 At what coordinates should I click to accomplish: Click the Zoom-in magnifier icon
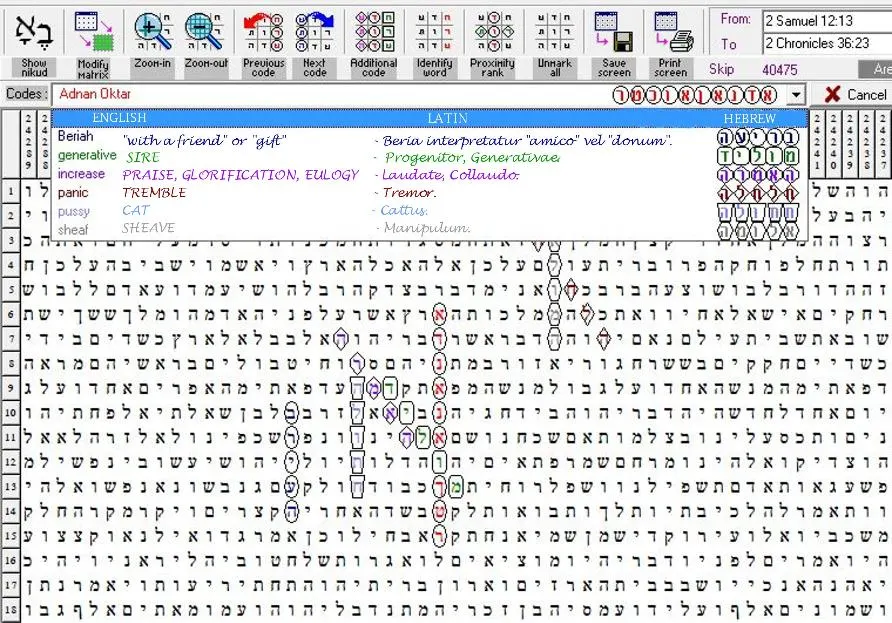152,32
